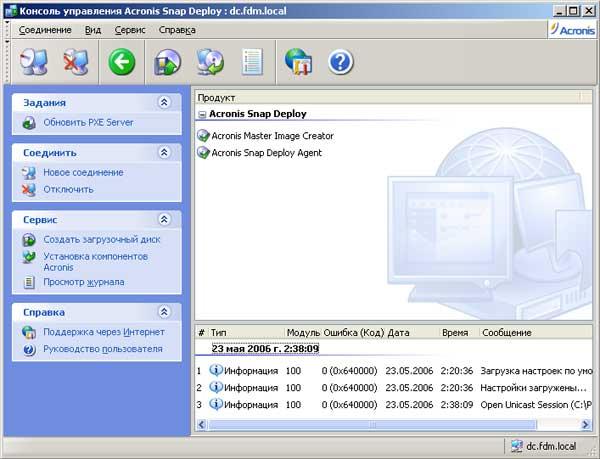Open the Вид menu

click(x=93, y=30)
